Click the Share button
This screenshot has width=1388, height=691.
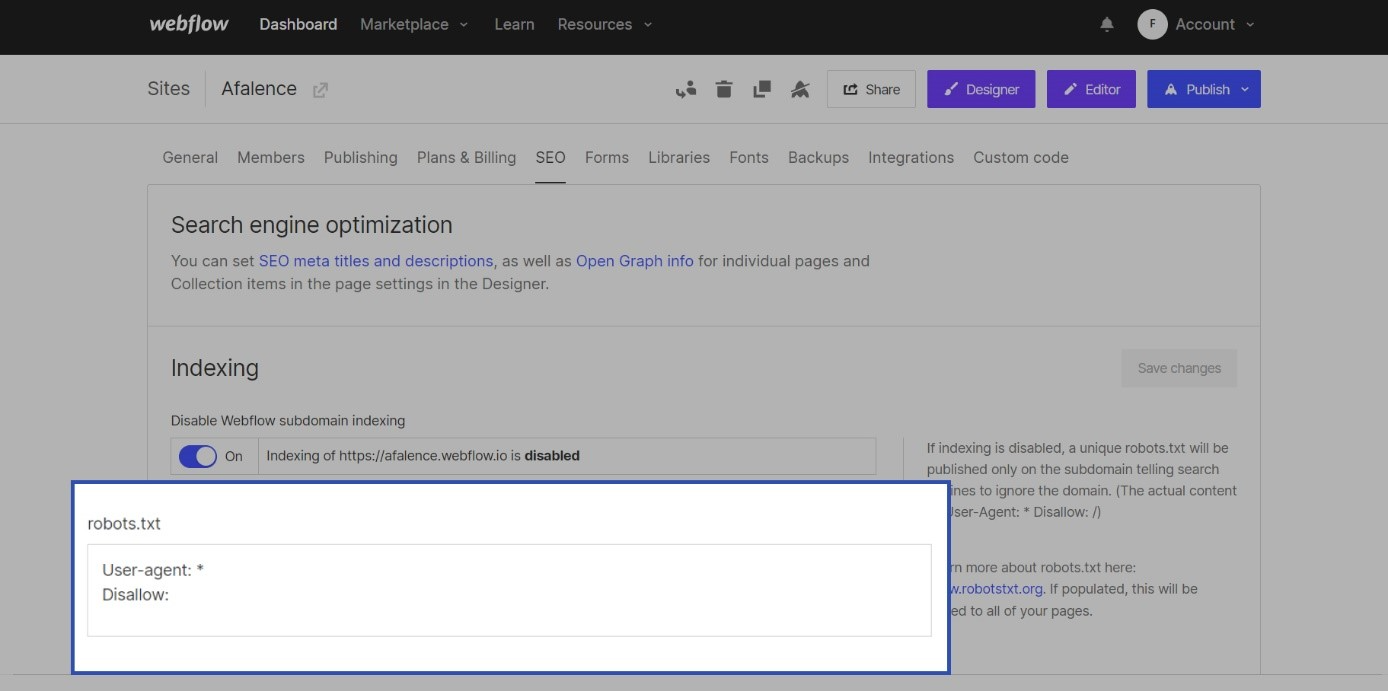871,89
